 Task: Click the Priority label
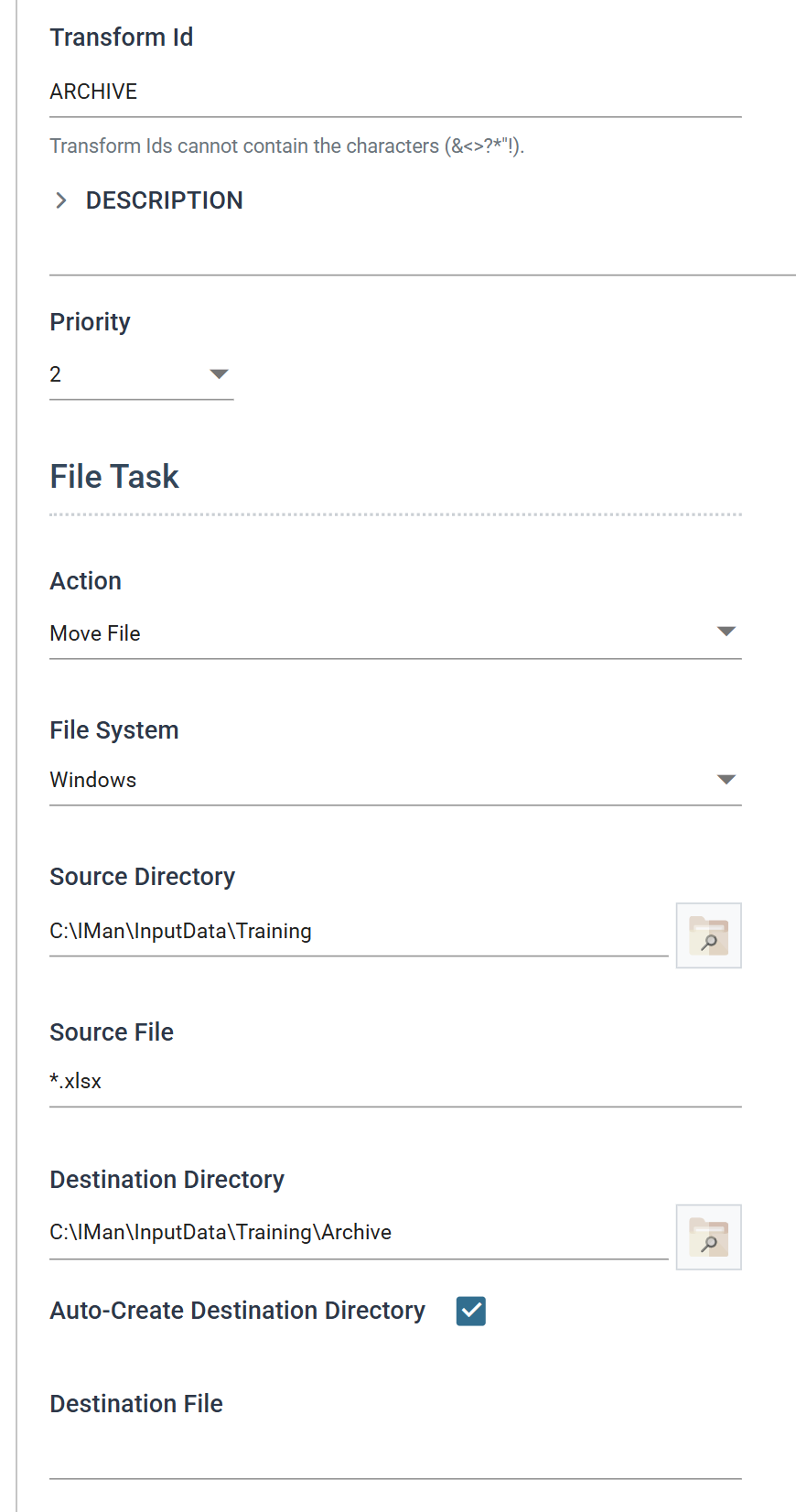pos(90,322)
